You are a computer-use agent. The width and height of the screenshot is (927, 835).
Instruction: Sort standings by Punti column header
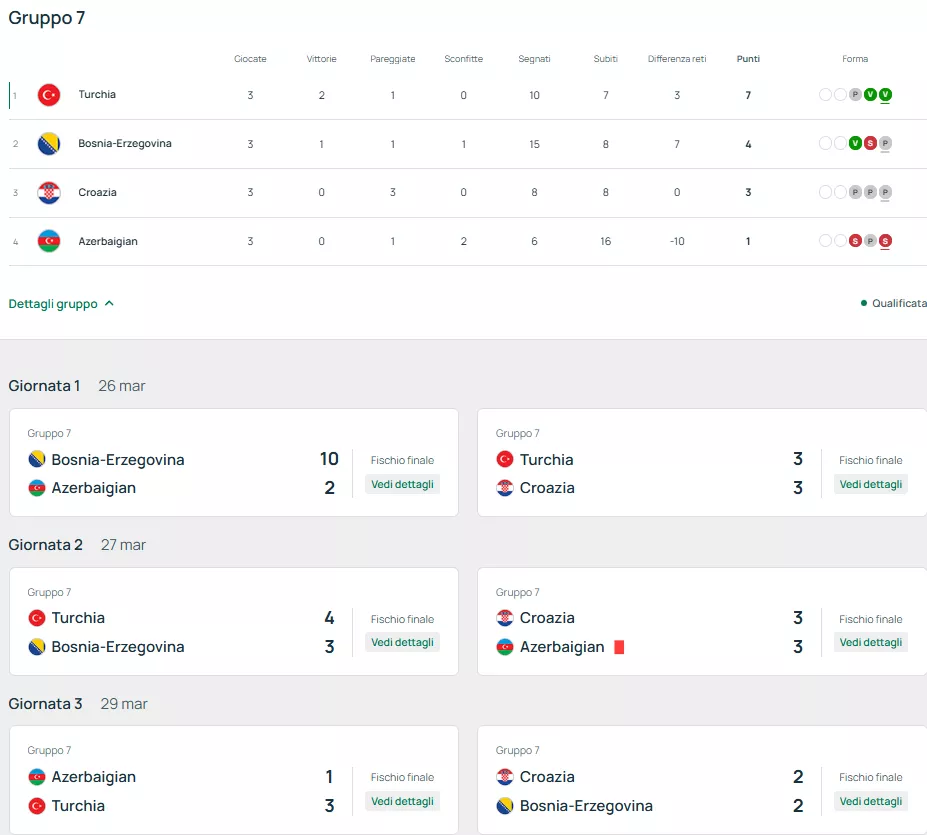click(x=748, y=59)
